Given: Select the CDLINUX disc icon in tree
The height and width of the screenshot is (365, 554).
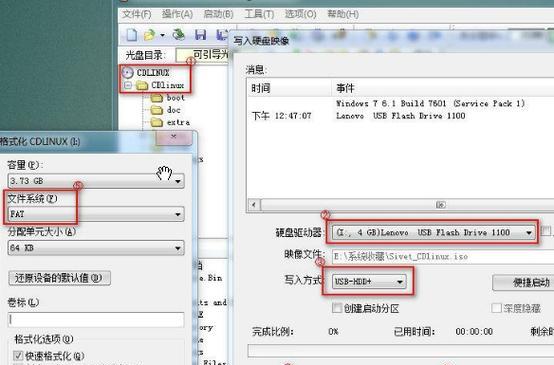Looking at the screenshot, I should (x=128, y=72).
